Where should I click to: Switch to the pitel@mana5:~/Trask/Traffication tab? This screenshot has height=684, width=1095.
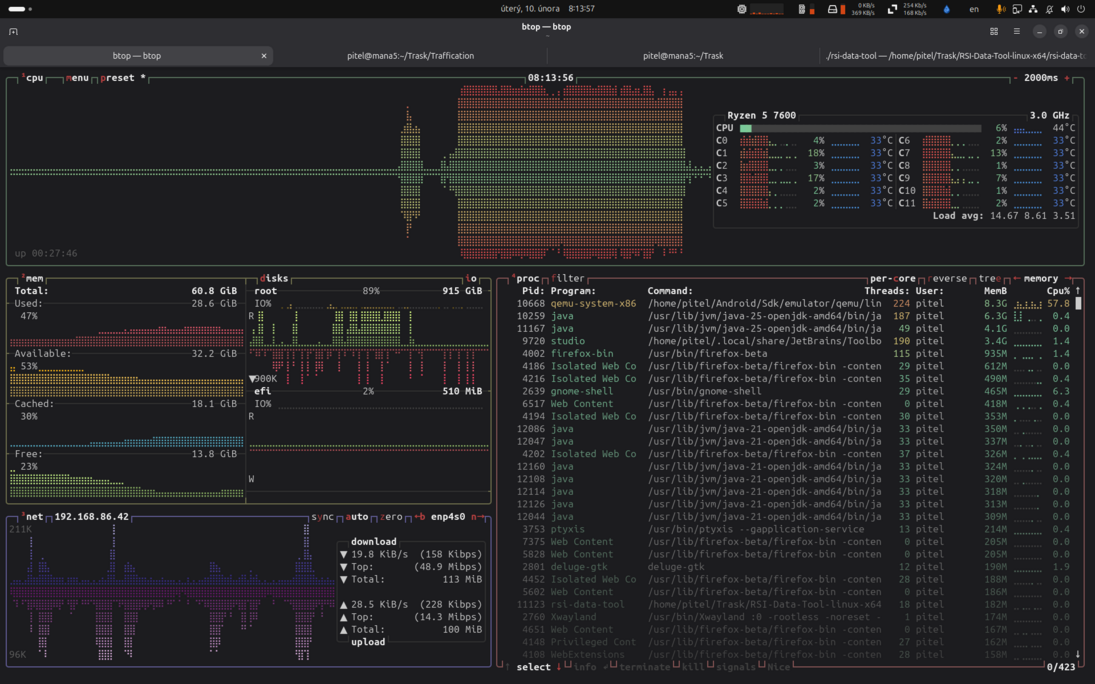(411, 56)
